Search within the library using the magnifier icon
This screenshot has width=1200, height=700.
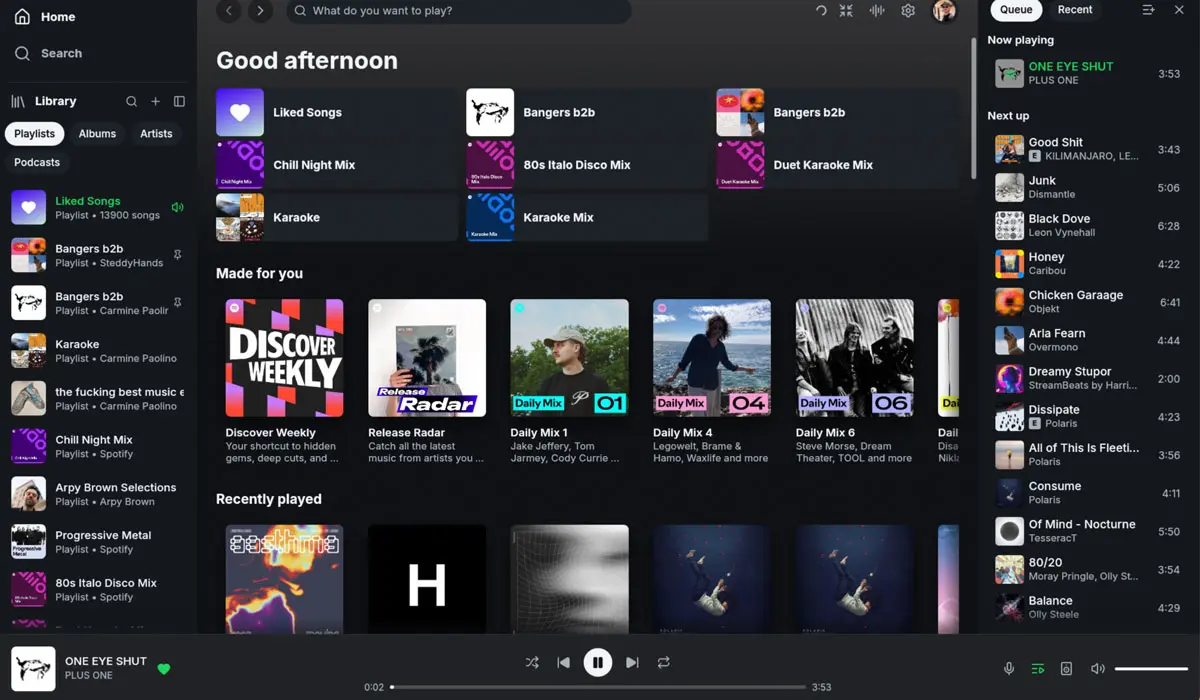[x=131, y=101]
